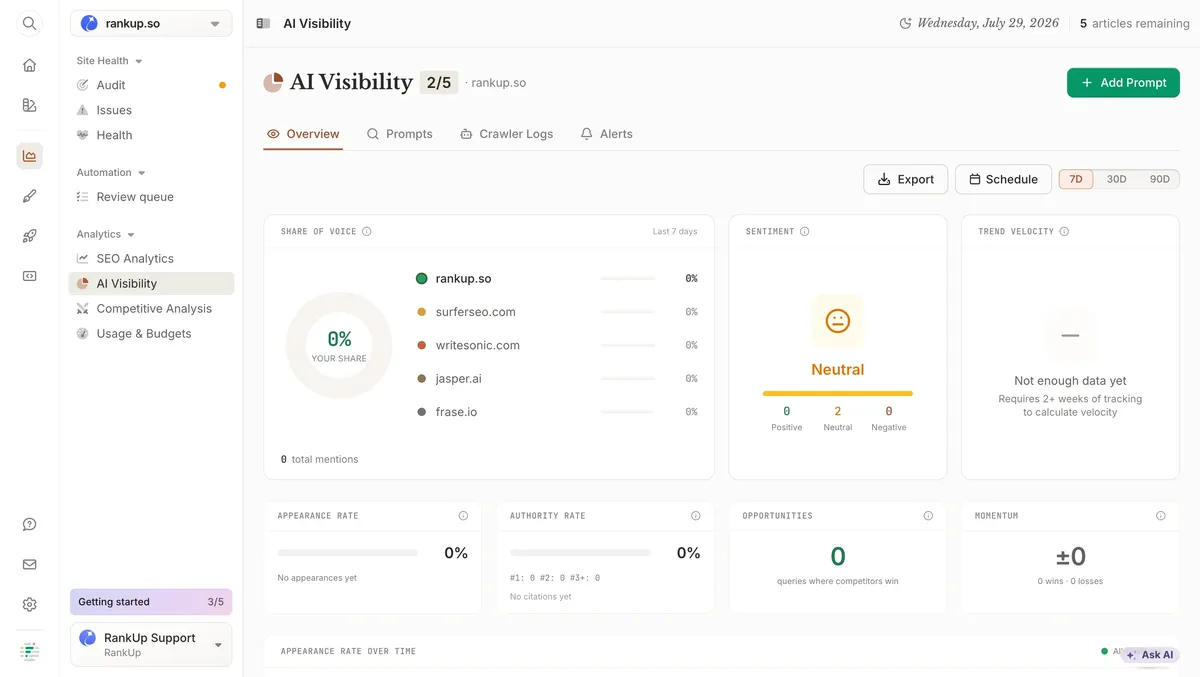This screenshot has width=1200, height=677.
Task: Show info for Sentiment card
Action: [805, 231]
